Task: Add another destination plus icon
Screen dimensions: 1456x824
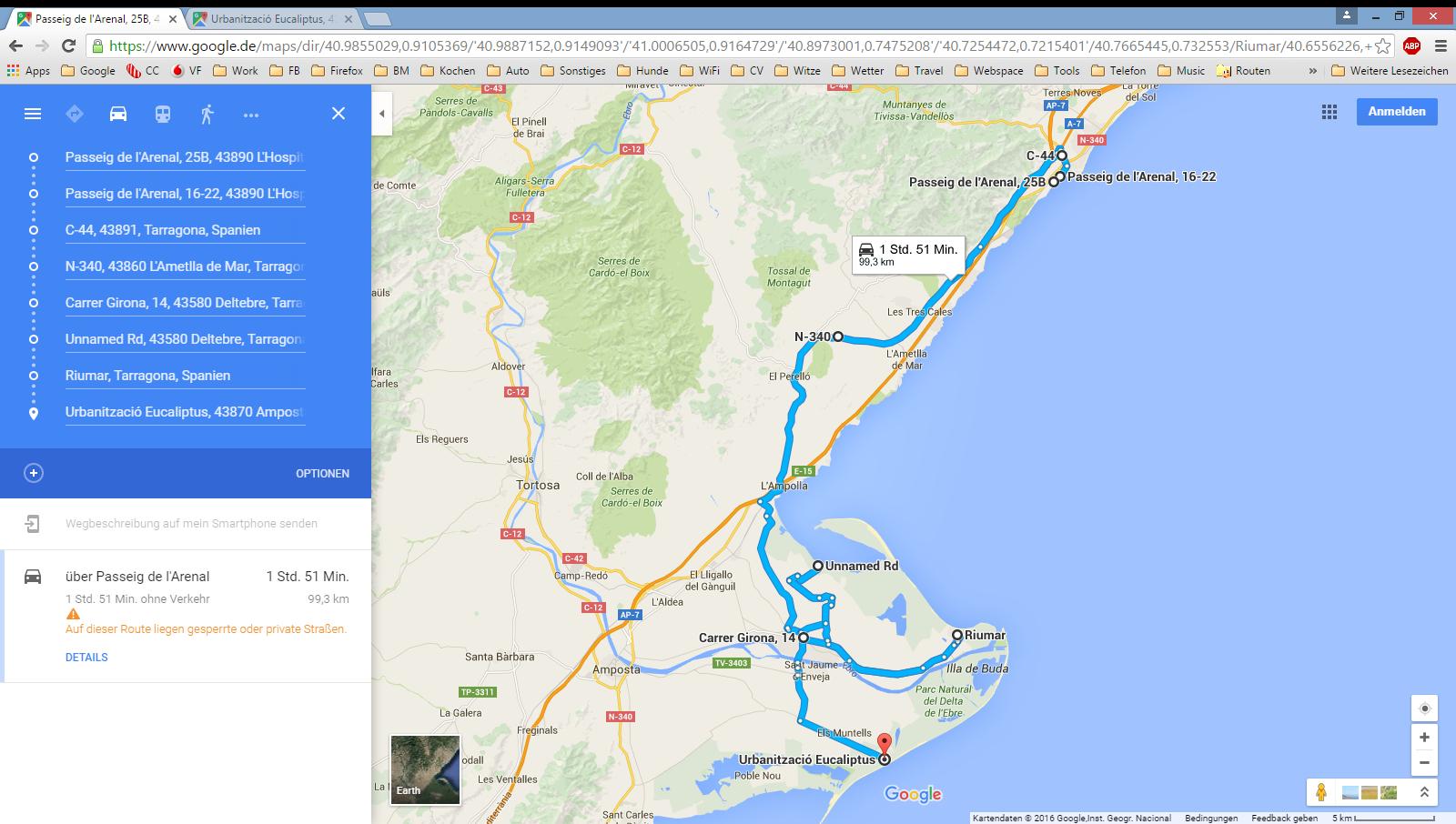Action: pos(34,473)
